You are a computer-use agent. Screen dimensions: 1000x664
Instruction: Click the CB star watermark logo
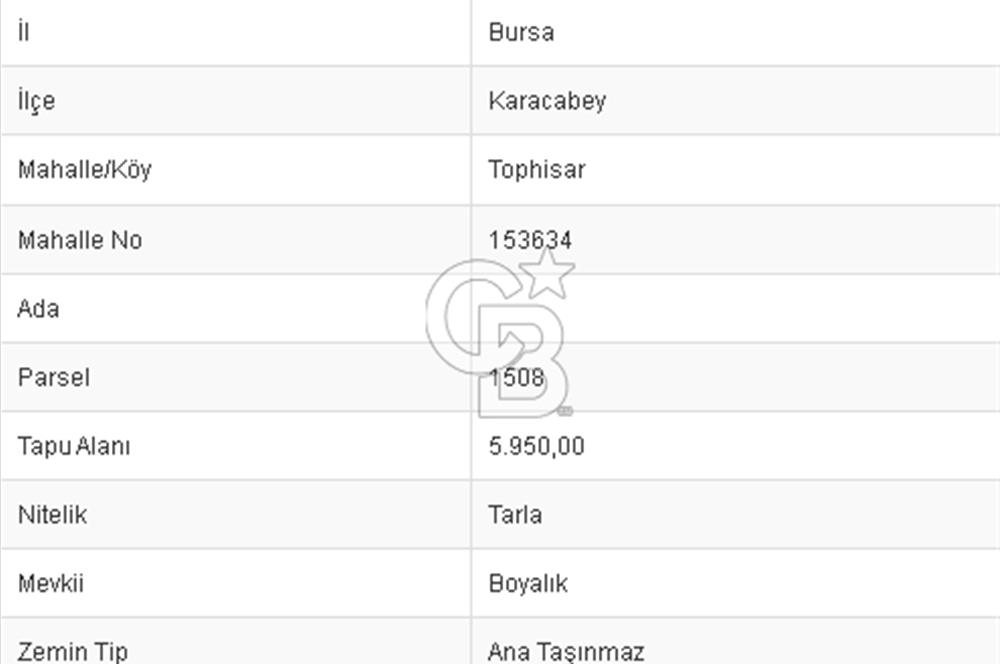(500, 335)
